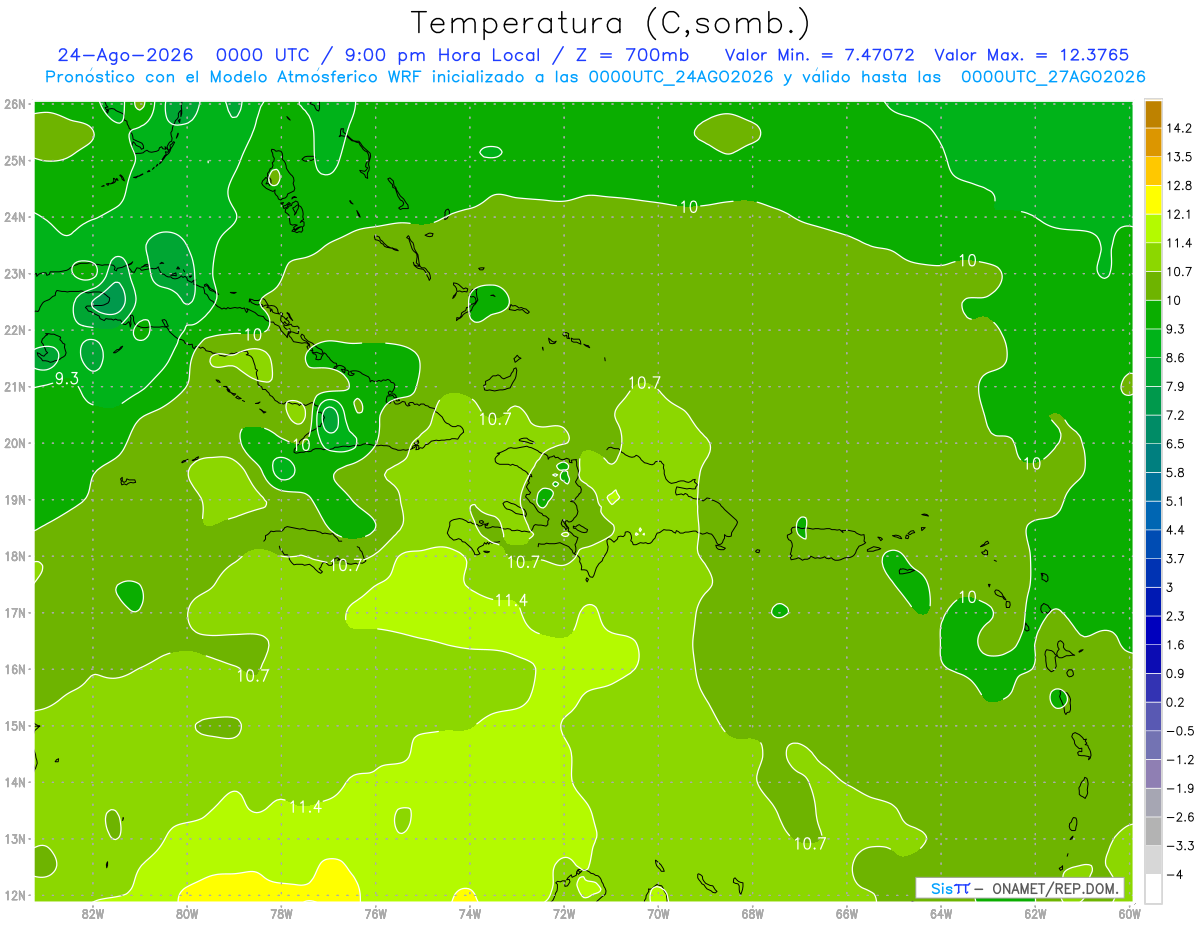This screenshot has width=1200, height=927.
Task: Click the '22N' latitude axis label
Action: coord(15,330)
